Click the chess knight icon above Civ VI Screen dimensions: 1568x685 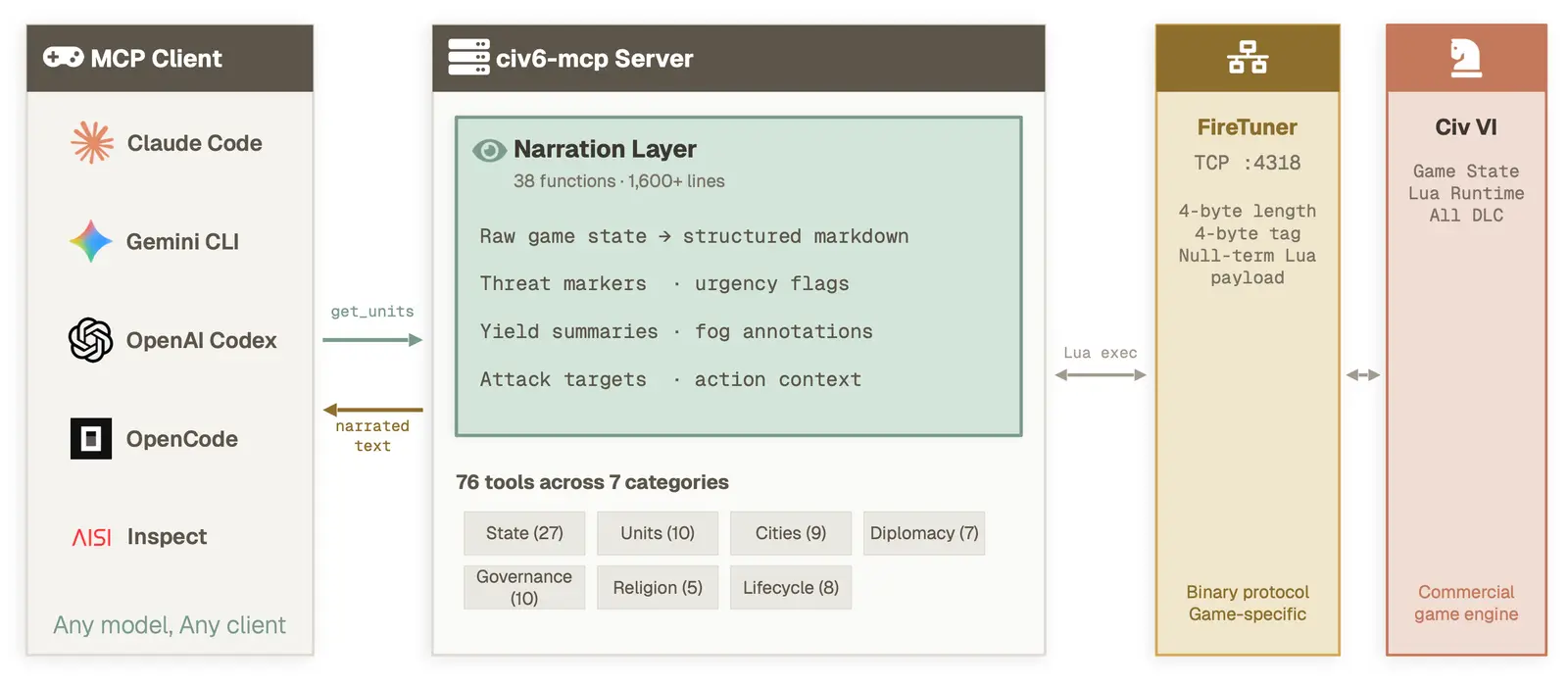tap(1466, 58)
